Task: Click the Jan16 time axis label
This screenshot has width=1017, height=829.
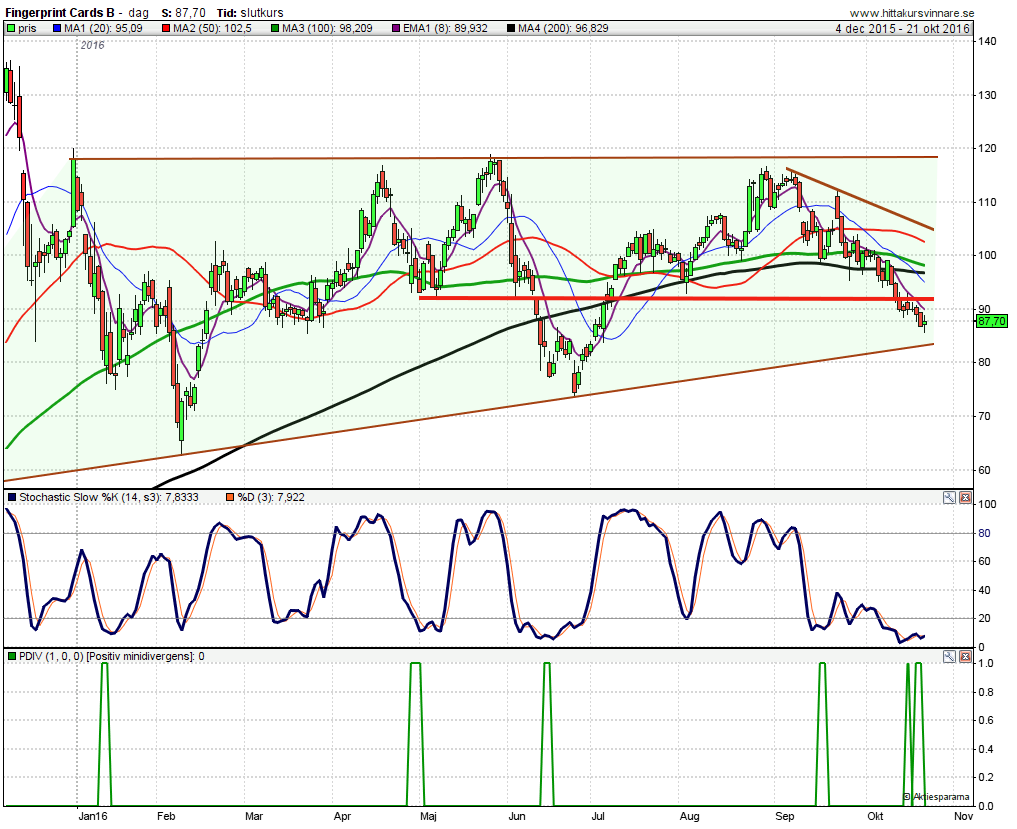Action: [x=93, y=816]
